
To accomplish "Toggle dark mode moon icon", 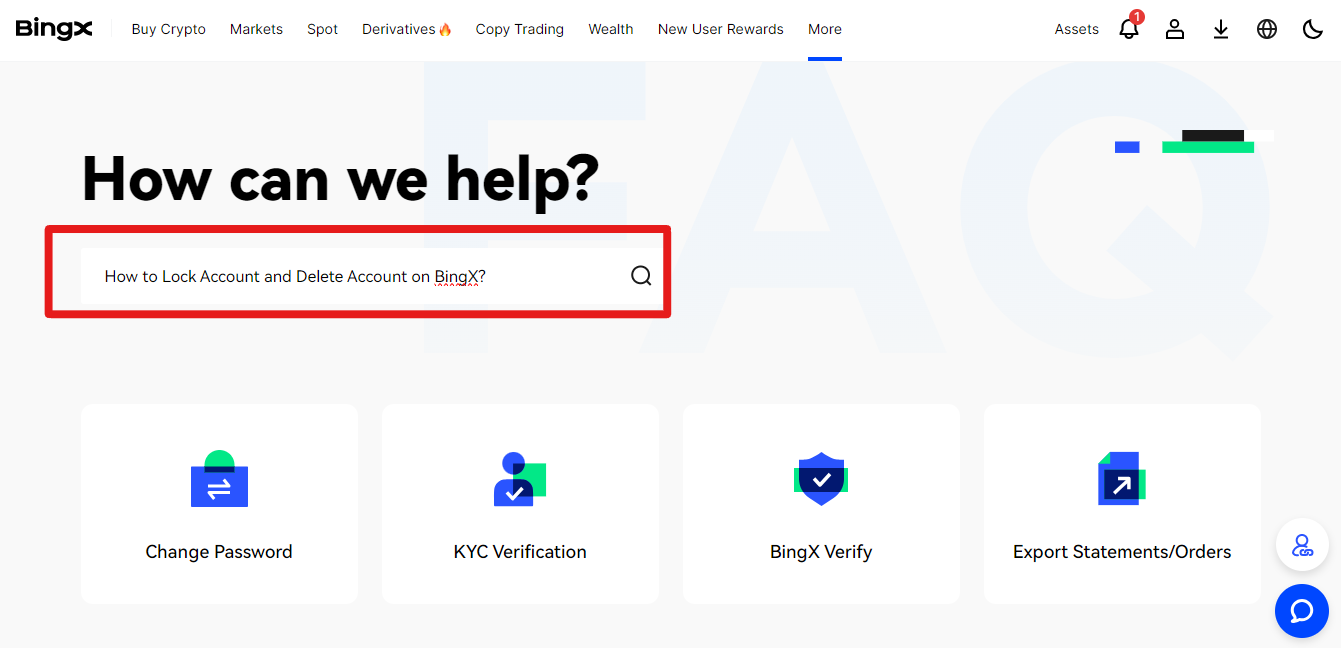I will click(x=1313, y=29).
